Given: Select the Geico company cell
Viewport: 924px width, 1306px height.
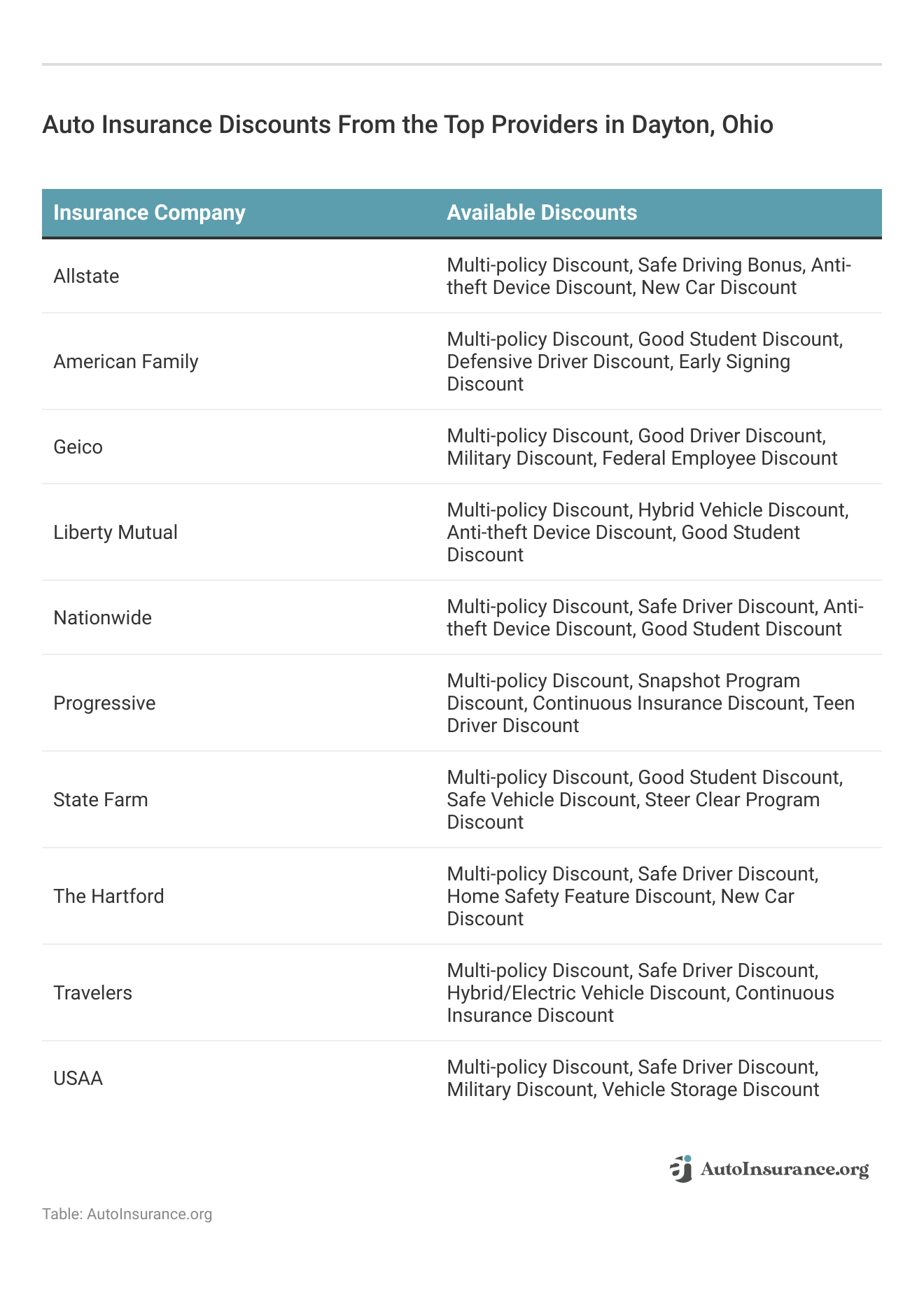Looking at the screenshot, I should click(x=78, y=447).
